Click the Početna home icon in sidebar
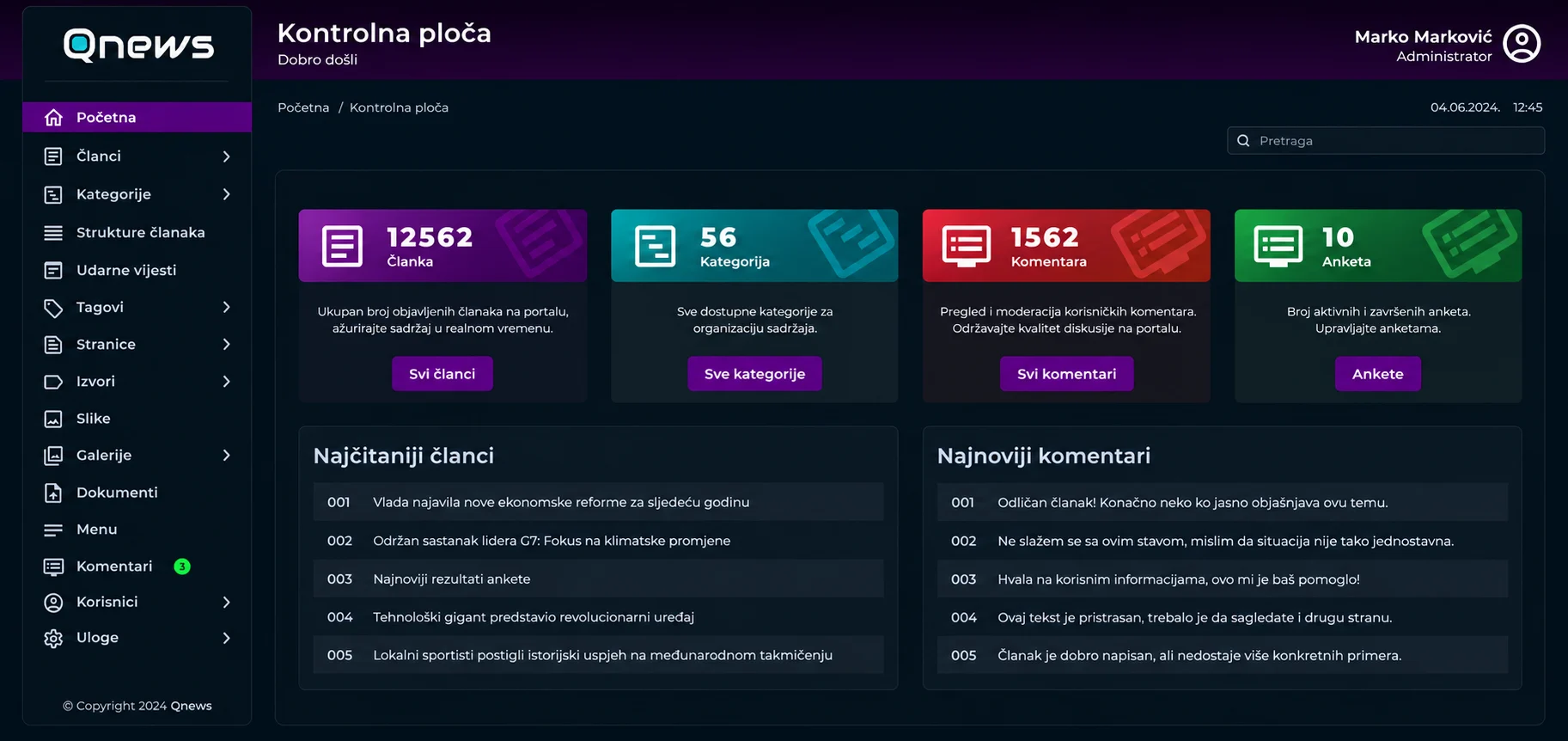The width and height of the screenshot is (1568, 741). pyautogui.click(x=53, y=117)
